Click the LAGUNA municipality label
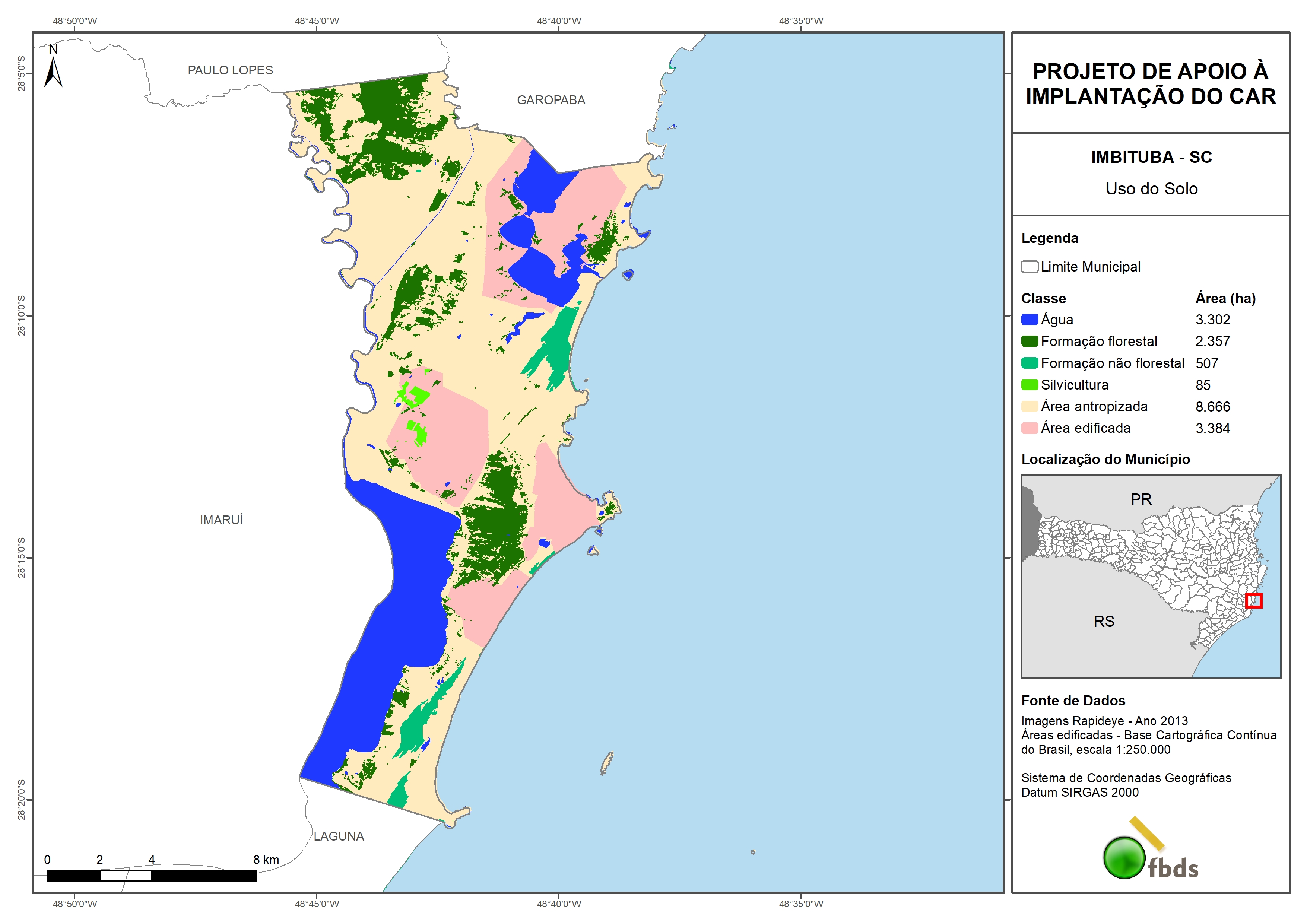Screen dimensions: 1307x924 pyautogui.click(x=339, y=836)
